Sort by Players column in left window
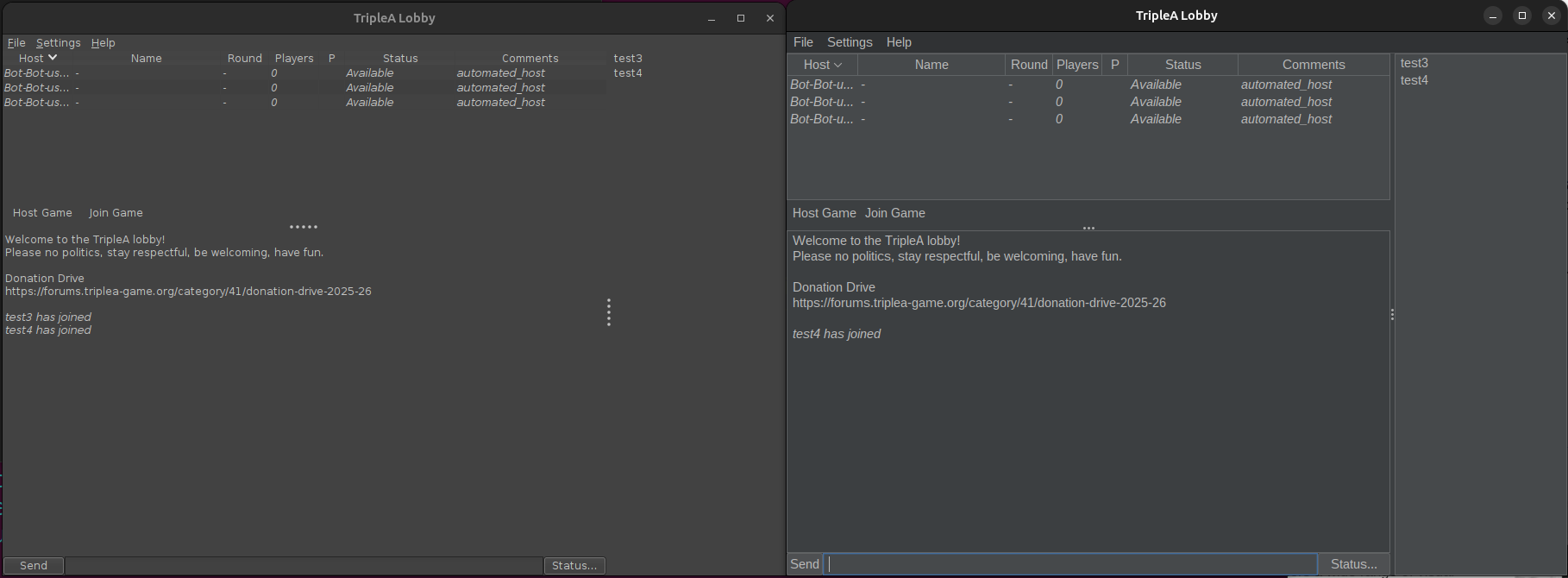This screenshot has width=1568, height=578. coord(294,58)
